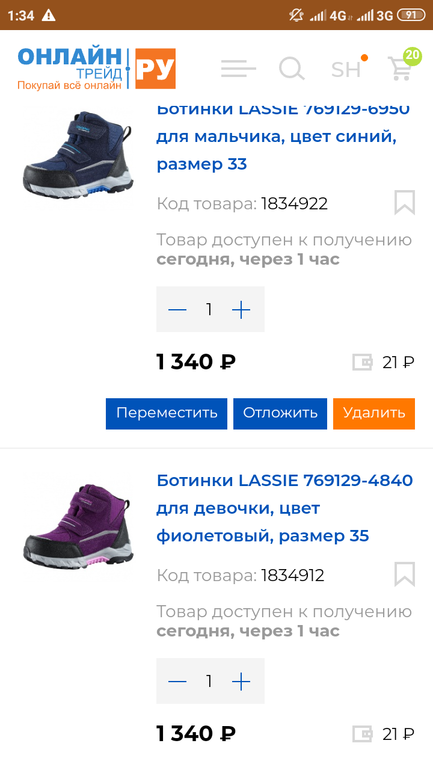The image size is (433, 770).
Task: Tap the bonus wallet icon beside 1 340 ₽ blue boots
Action: pyautogui.click(x=362, y=362)
